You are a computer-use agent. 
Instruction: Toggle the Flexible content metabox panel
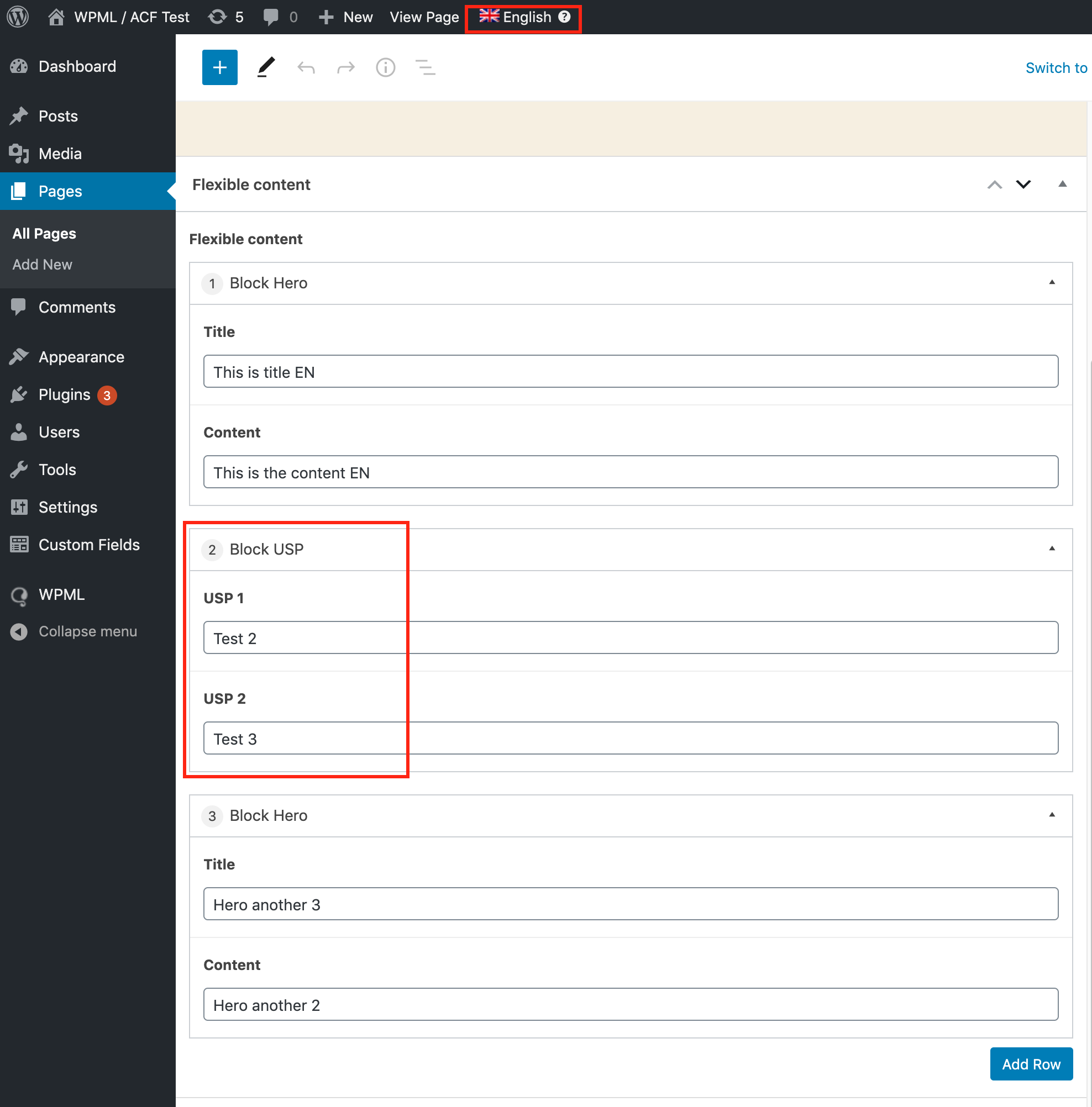[x=1062, y=184]
